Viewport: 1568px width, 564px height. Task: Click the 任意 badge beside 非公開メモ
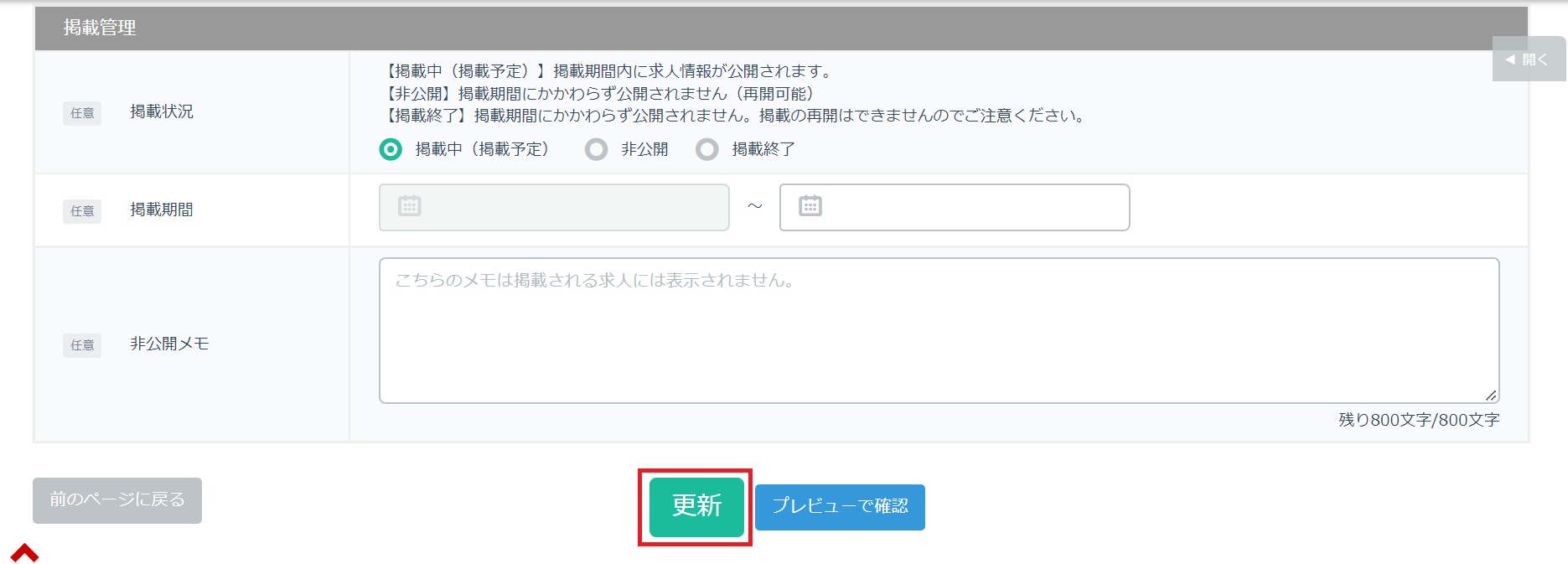[82, 345]
